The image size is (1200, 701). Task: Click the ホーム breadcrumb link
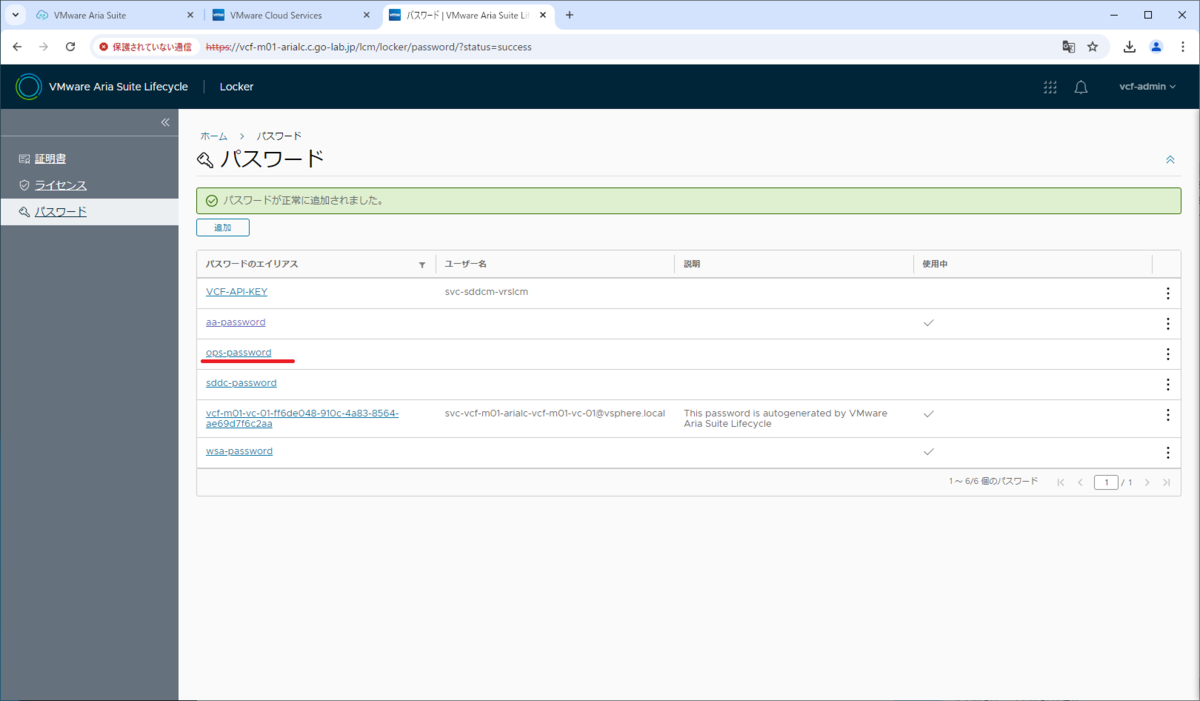[x=214, y=136]
